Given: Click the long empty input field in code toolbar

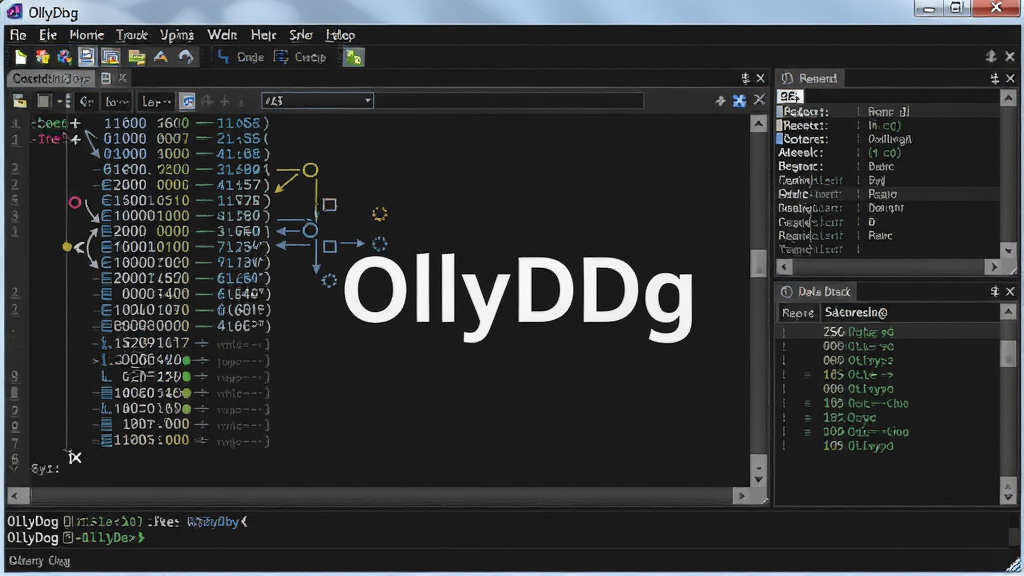Looking at the screenshot, I should pos(508,101).
